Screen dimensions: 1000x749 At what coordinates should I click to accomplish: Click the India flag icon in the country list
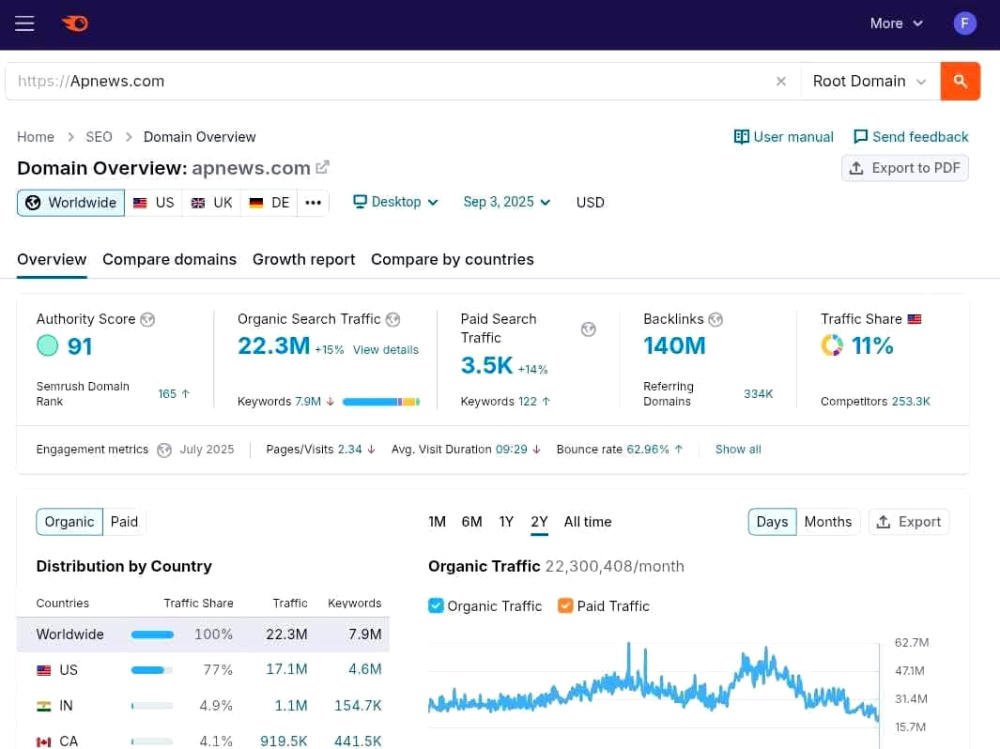click(43, 706)
